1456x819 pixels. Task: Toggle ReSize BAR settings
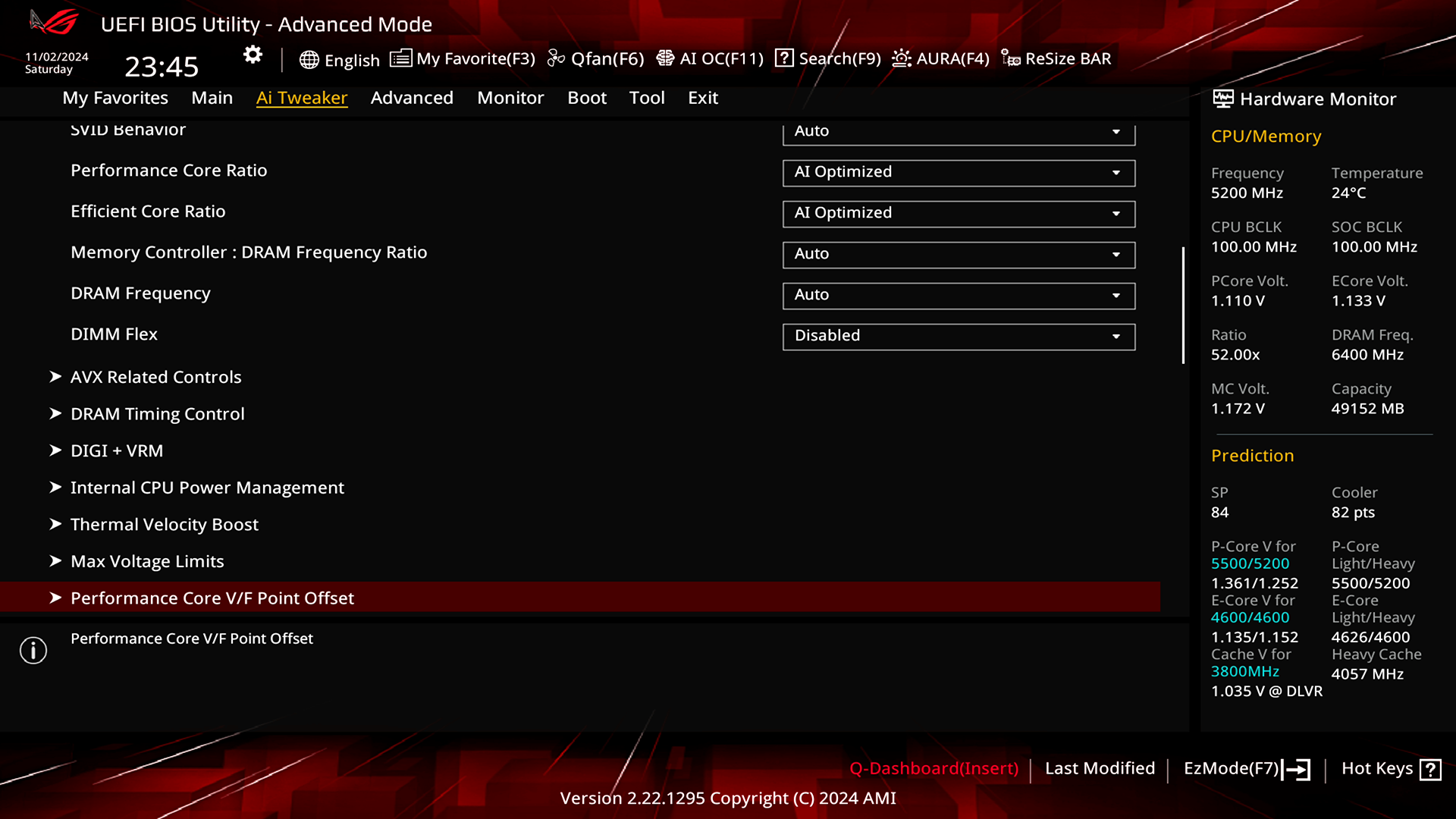(x=1056, y=58)
